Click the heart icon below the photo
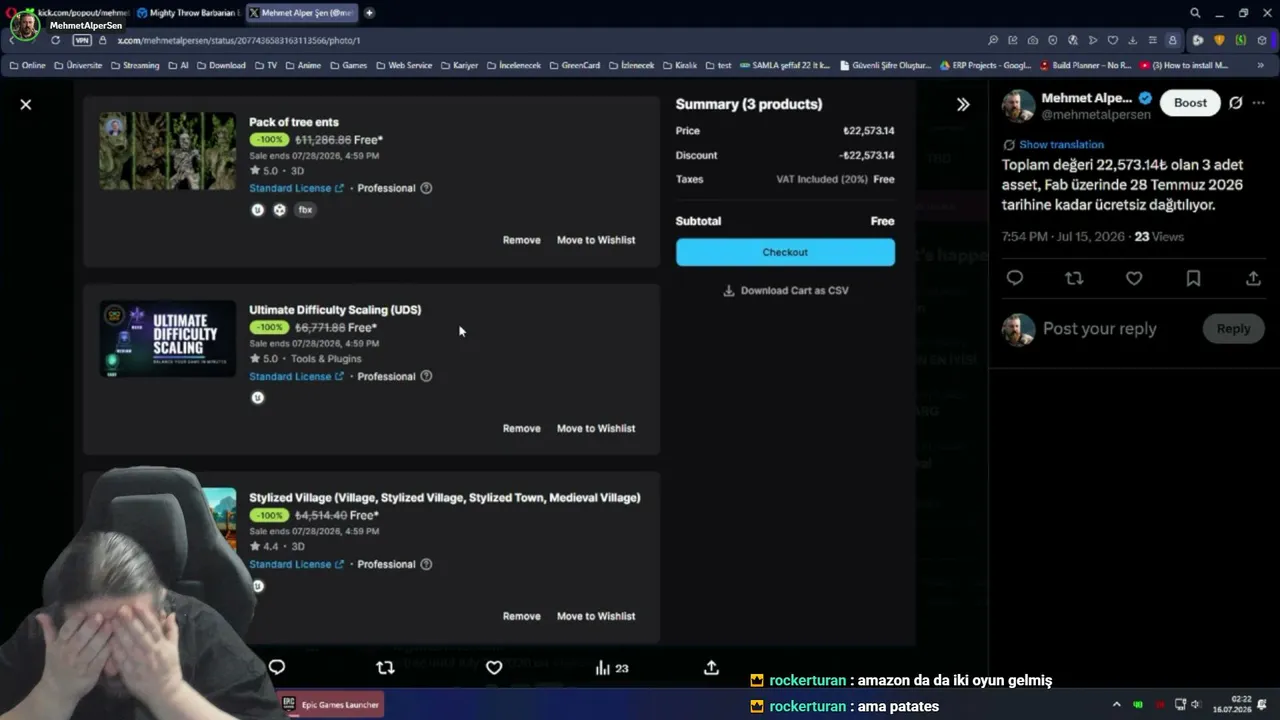Image resolution: width=1280 pixels, height=720 pixels. click(x=494, y=667)
